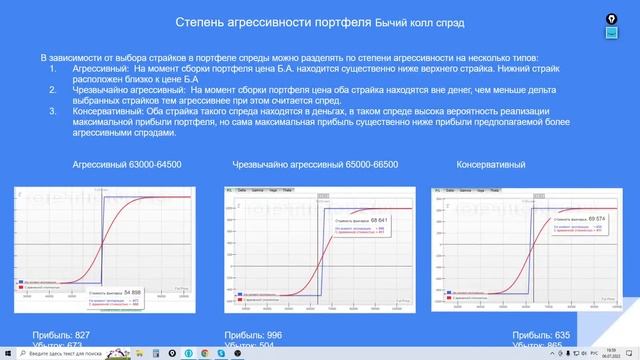This screenshot has height=360, width=640.
Task: Click the black pen-nib icon at top right
Action: pyautogui.click(x=611, y=19)
